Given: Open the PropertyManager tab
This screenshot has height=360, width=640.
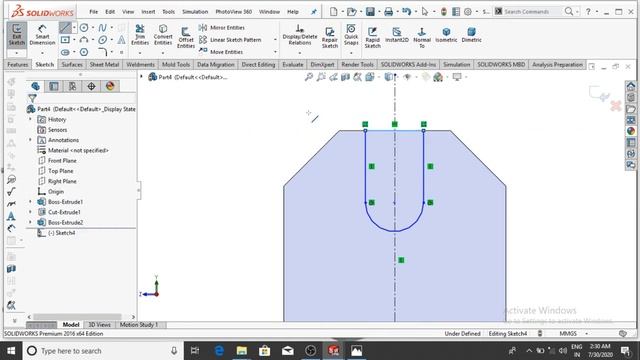Looking at the screenshot, I should click(x=53, y=86).
